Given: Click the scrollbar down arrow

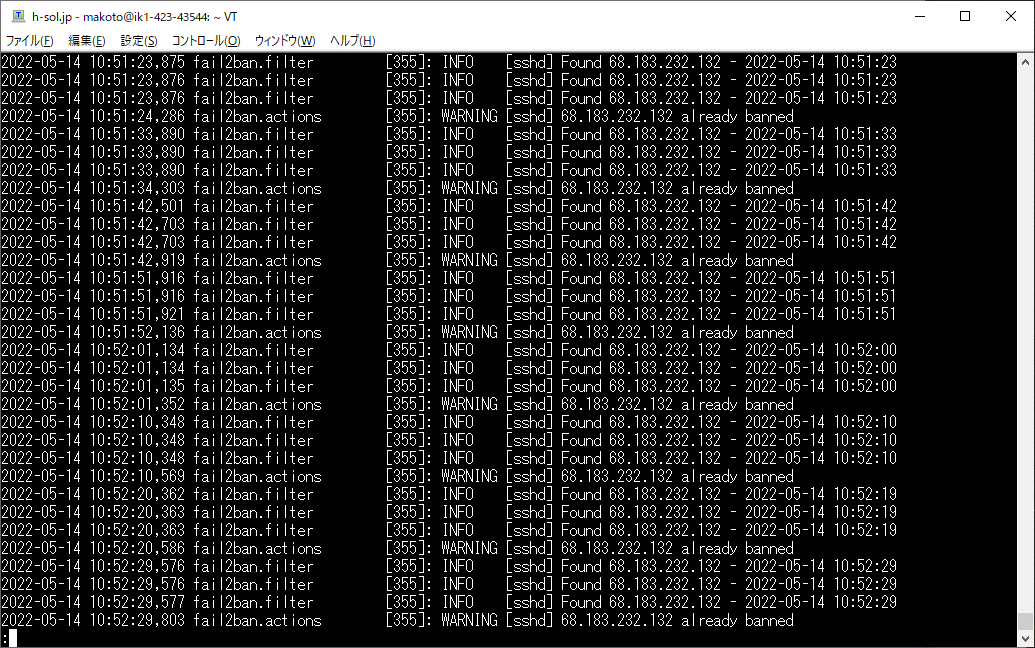Looking at the screenshot, I should click(x=1025, y=639).
